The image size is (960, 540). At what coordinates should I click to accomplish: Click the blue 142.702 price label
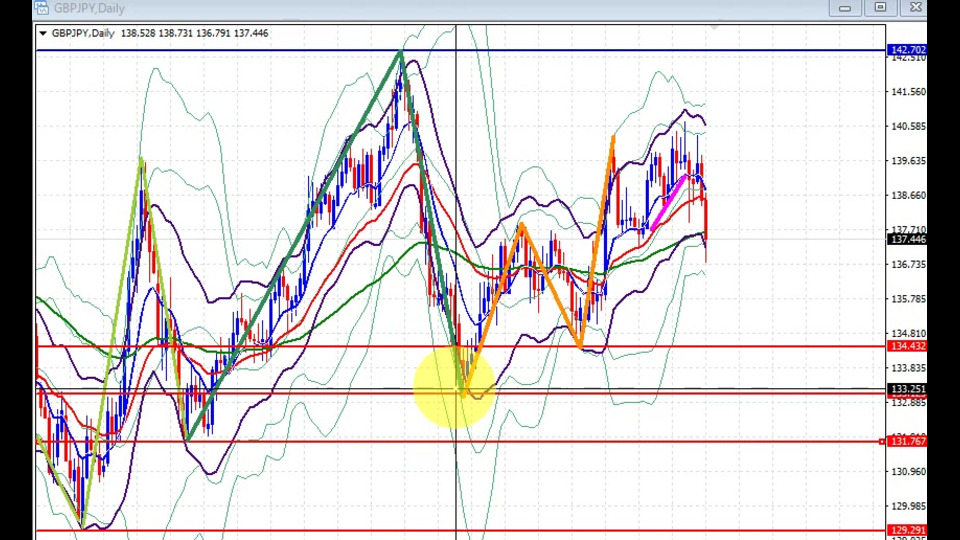(907, 50)
